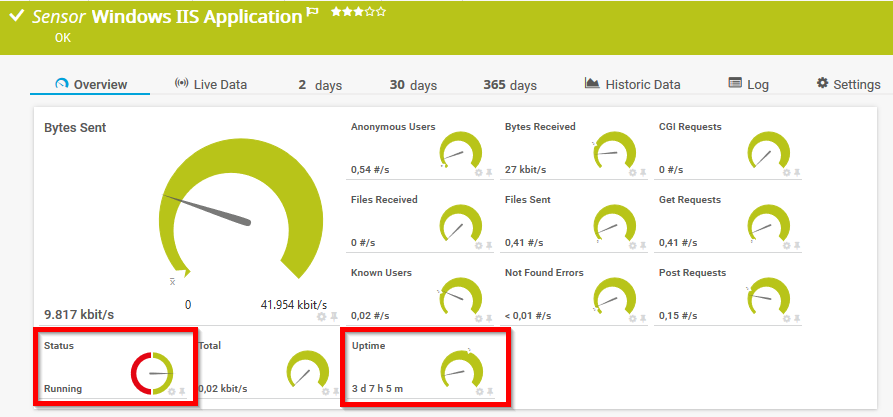
Task: Switch to the Live Data tab
Action: click(x=210, y=85)
